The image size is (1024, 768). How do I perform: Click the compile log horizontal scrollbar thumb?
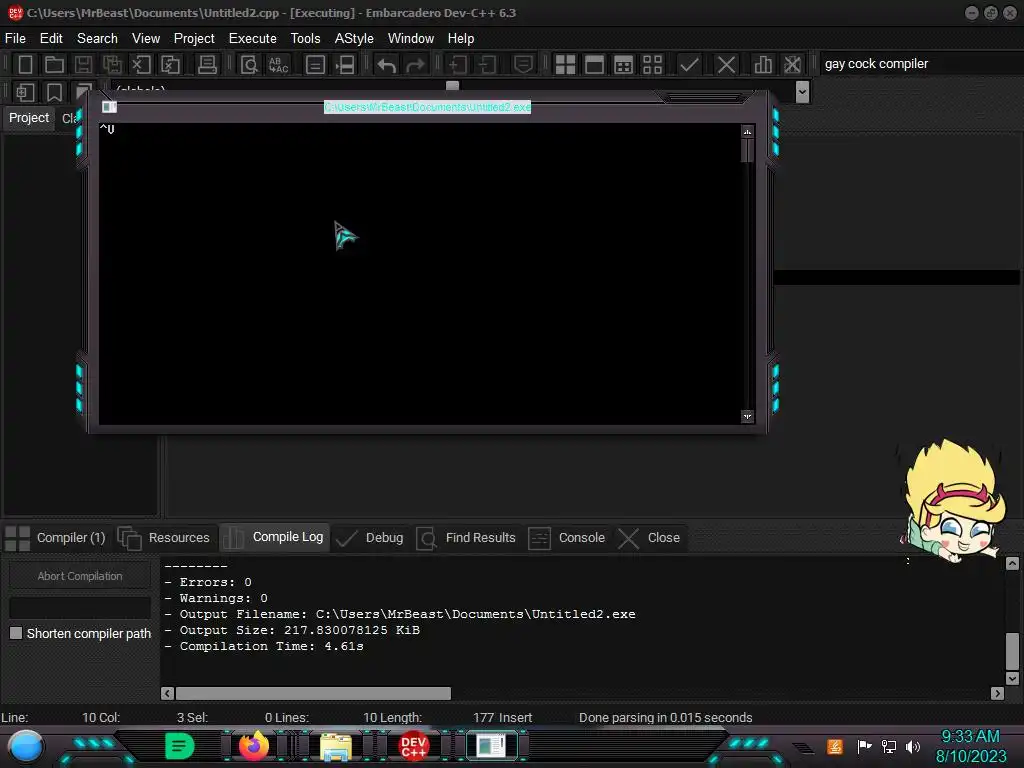(x=313, y=693)
